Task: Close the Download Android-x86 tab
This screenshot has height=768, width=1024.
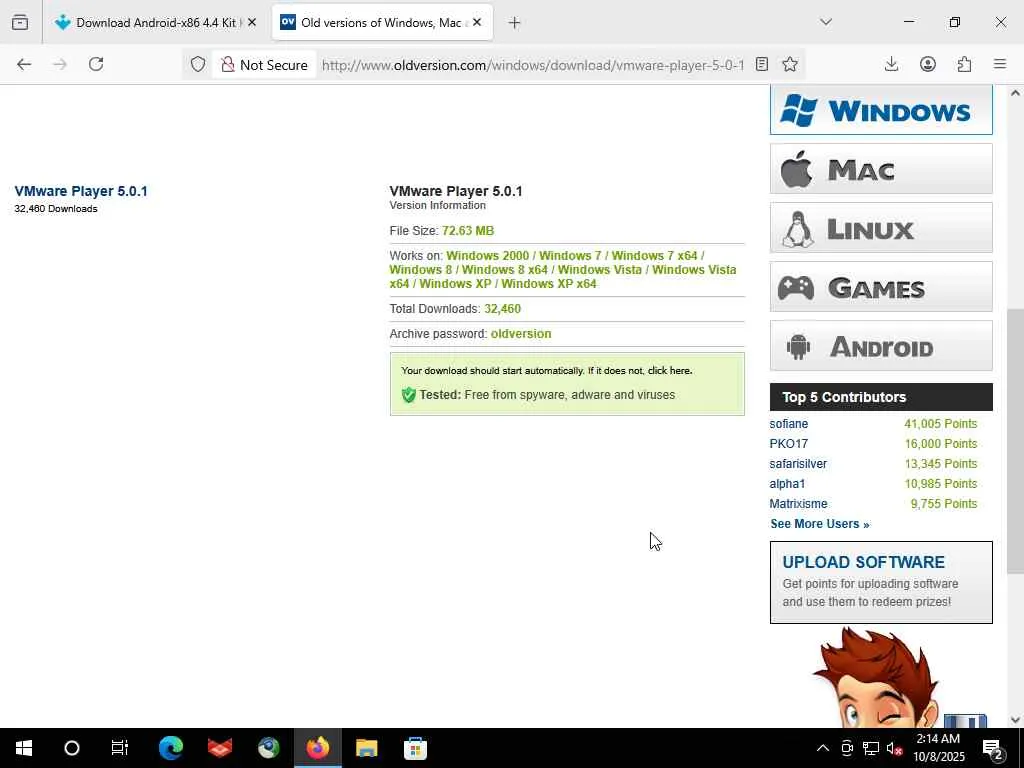Action: point(252,23)
